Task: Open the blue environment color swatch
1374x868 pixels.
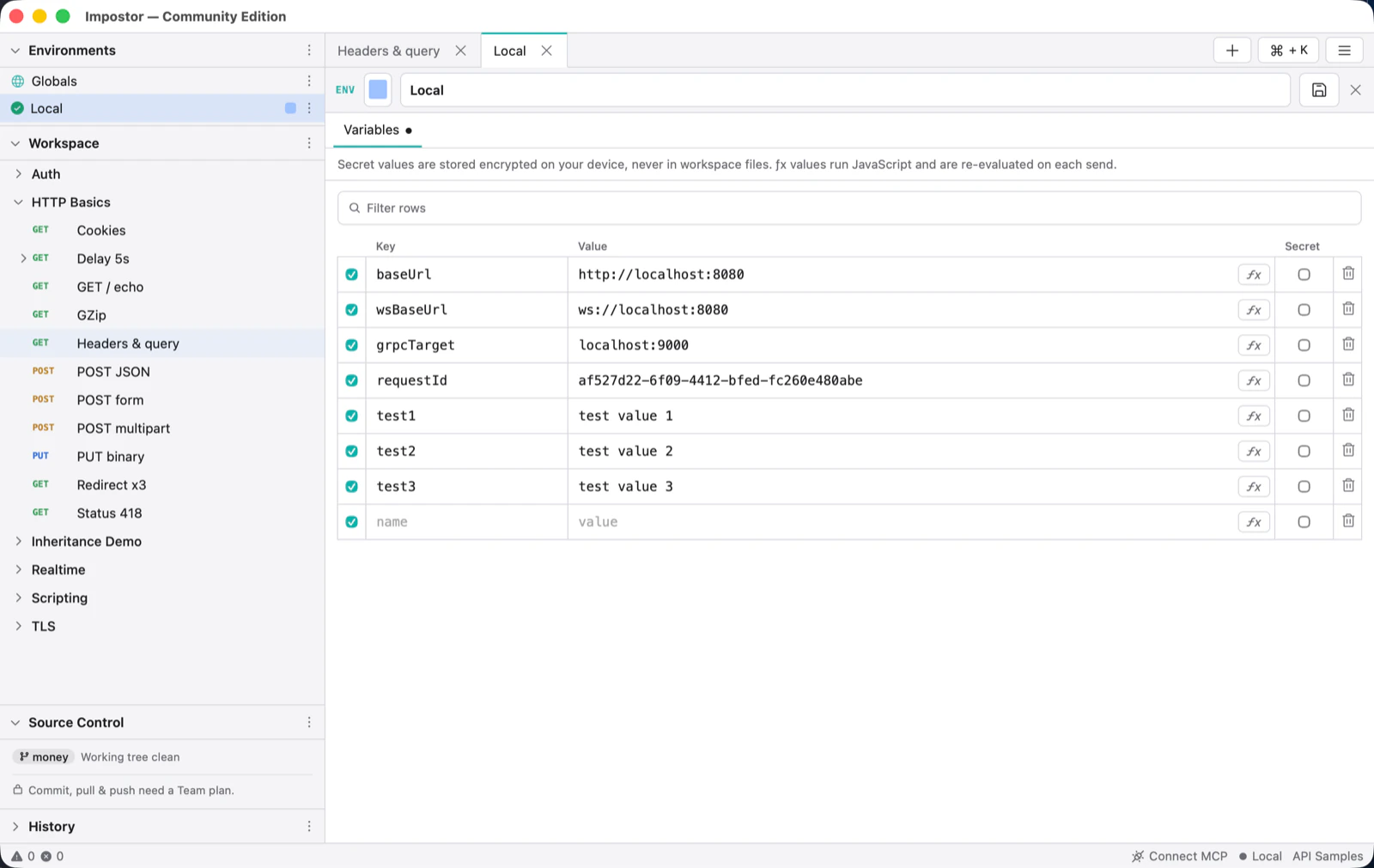Action: pos(378,90)
